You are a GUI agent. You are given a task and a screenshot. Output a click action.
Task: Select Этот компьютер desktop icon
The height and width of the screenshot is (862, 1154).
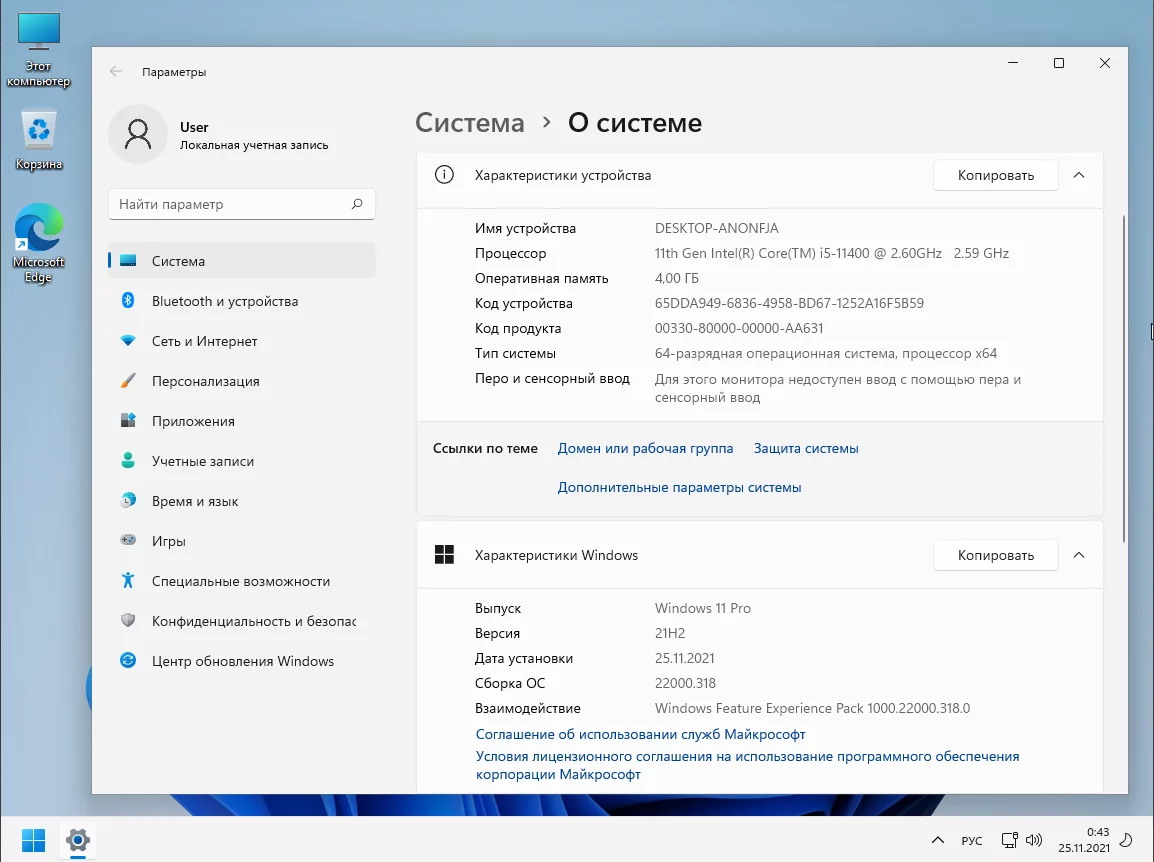click(38, 50)
